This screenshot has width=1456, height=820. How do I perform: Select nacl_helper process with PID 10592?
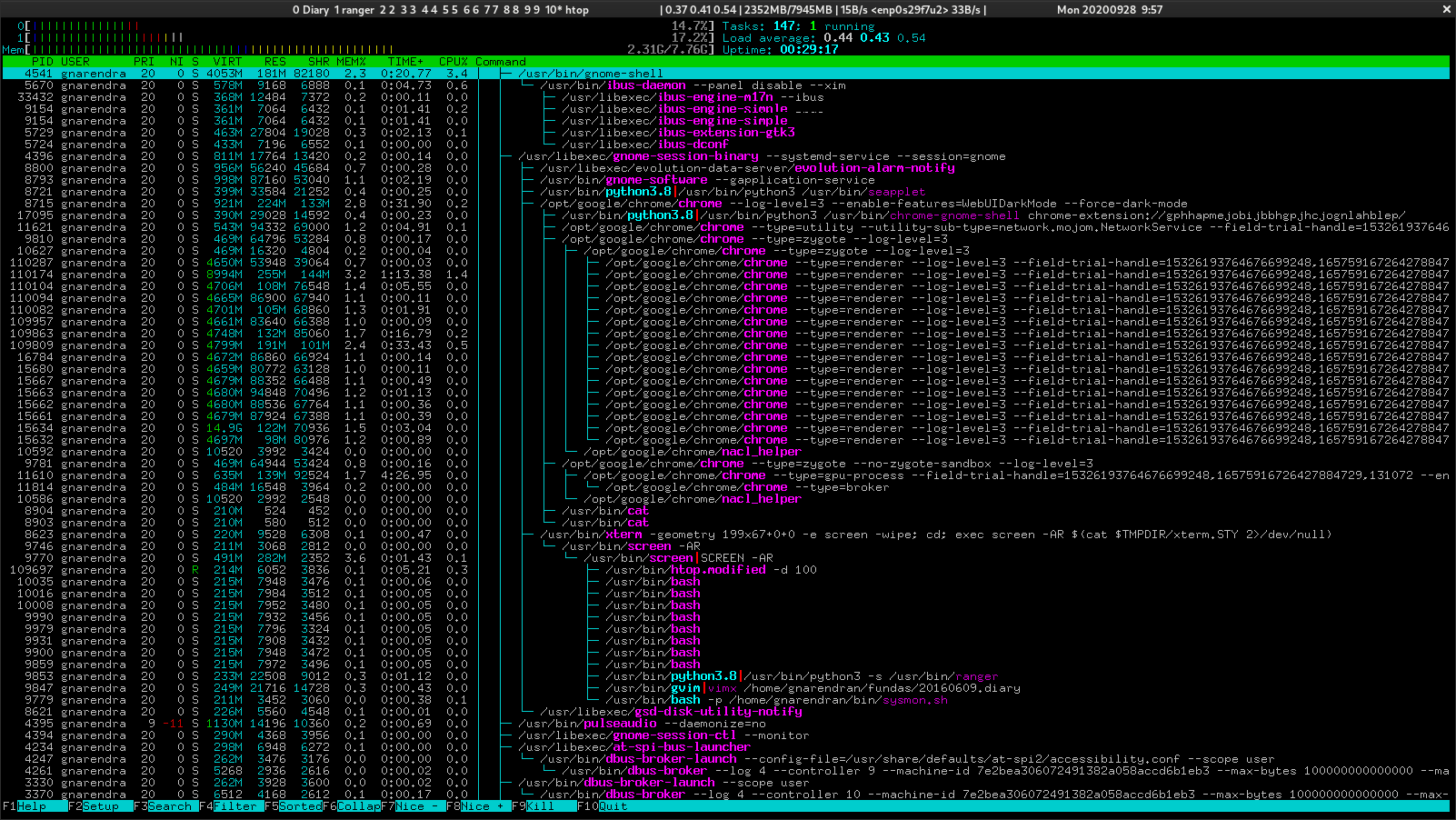(x=725, y=452)
